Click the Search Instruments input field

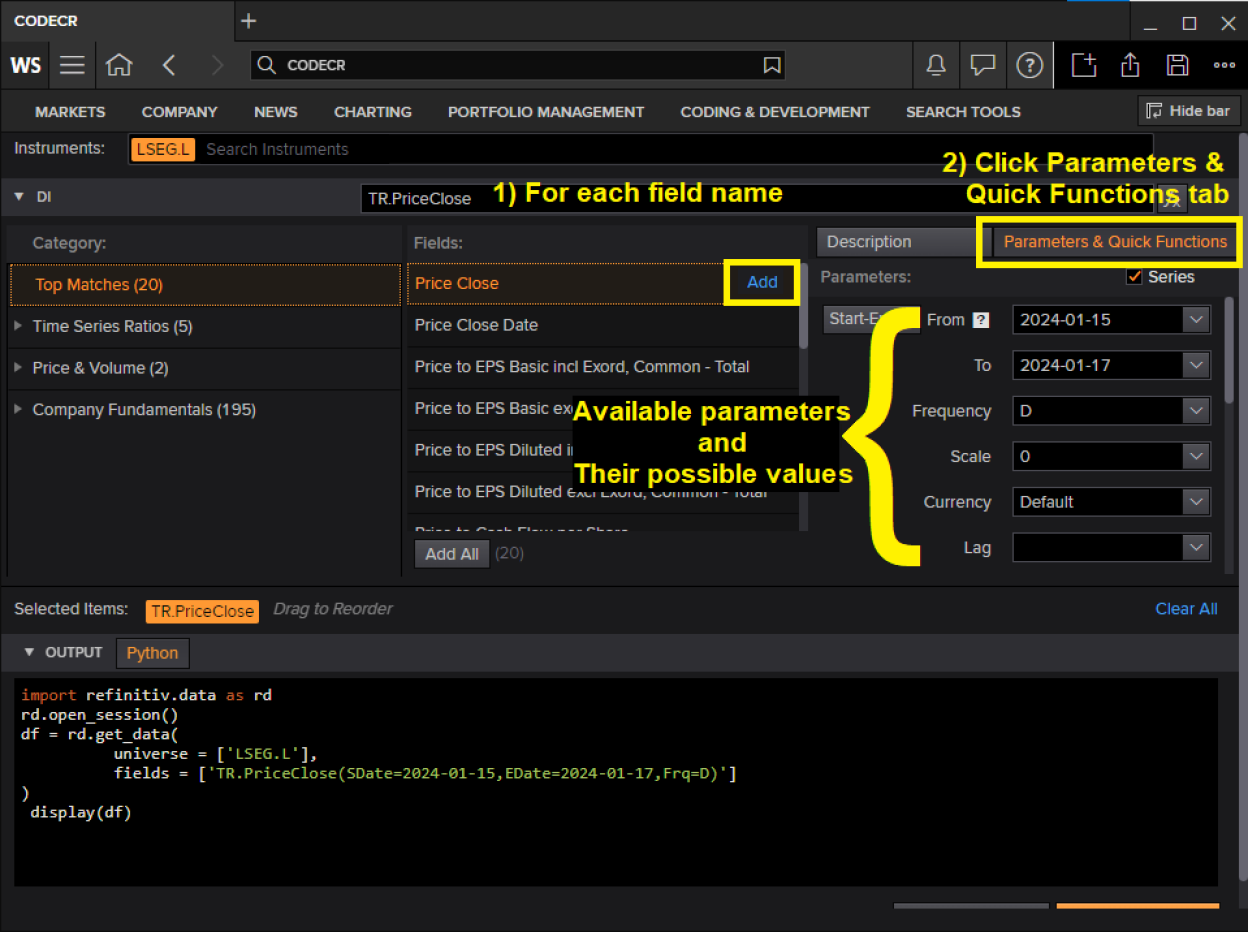(x=670, y=149)
